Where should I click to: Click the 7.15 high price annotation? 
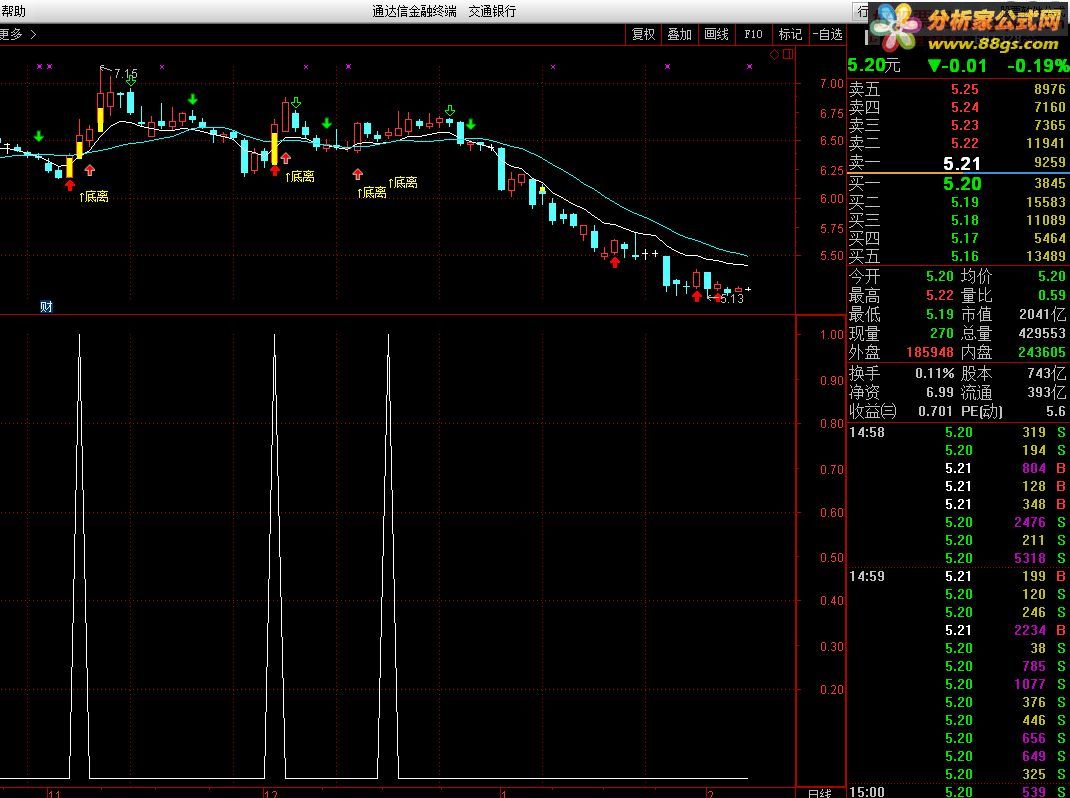click(126, 73)
